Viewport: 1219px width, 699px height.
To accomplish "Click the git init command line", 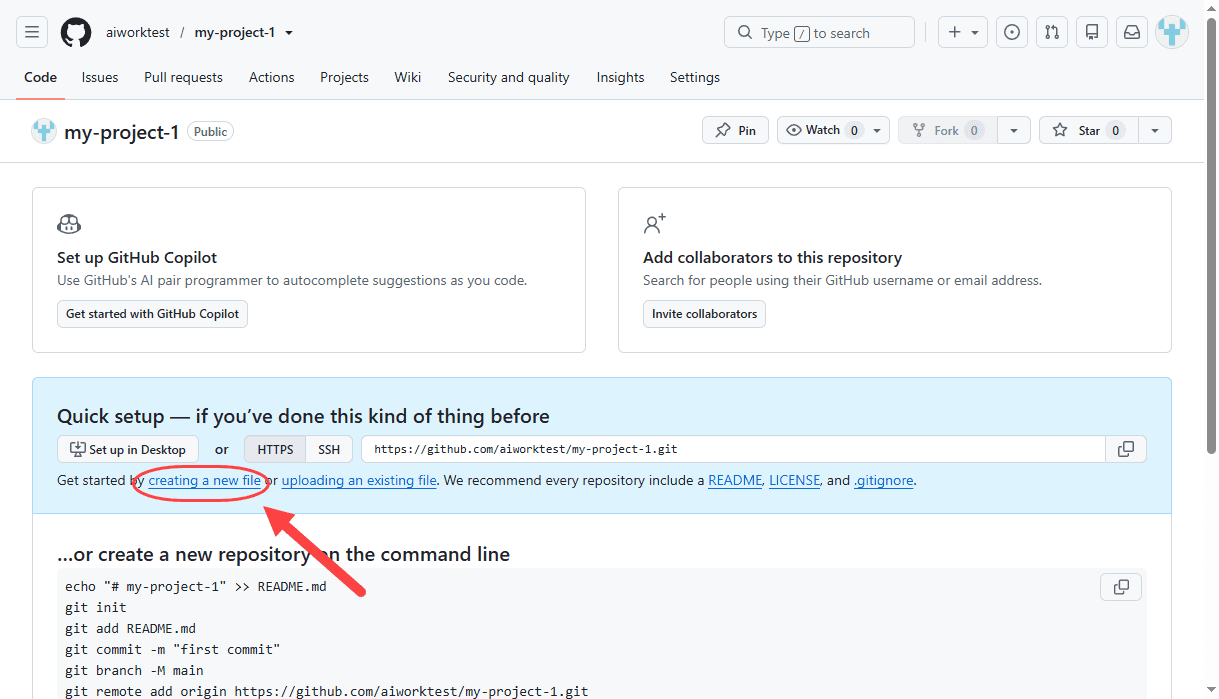I will (96, 607).
